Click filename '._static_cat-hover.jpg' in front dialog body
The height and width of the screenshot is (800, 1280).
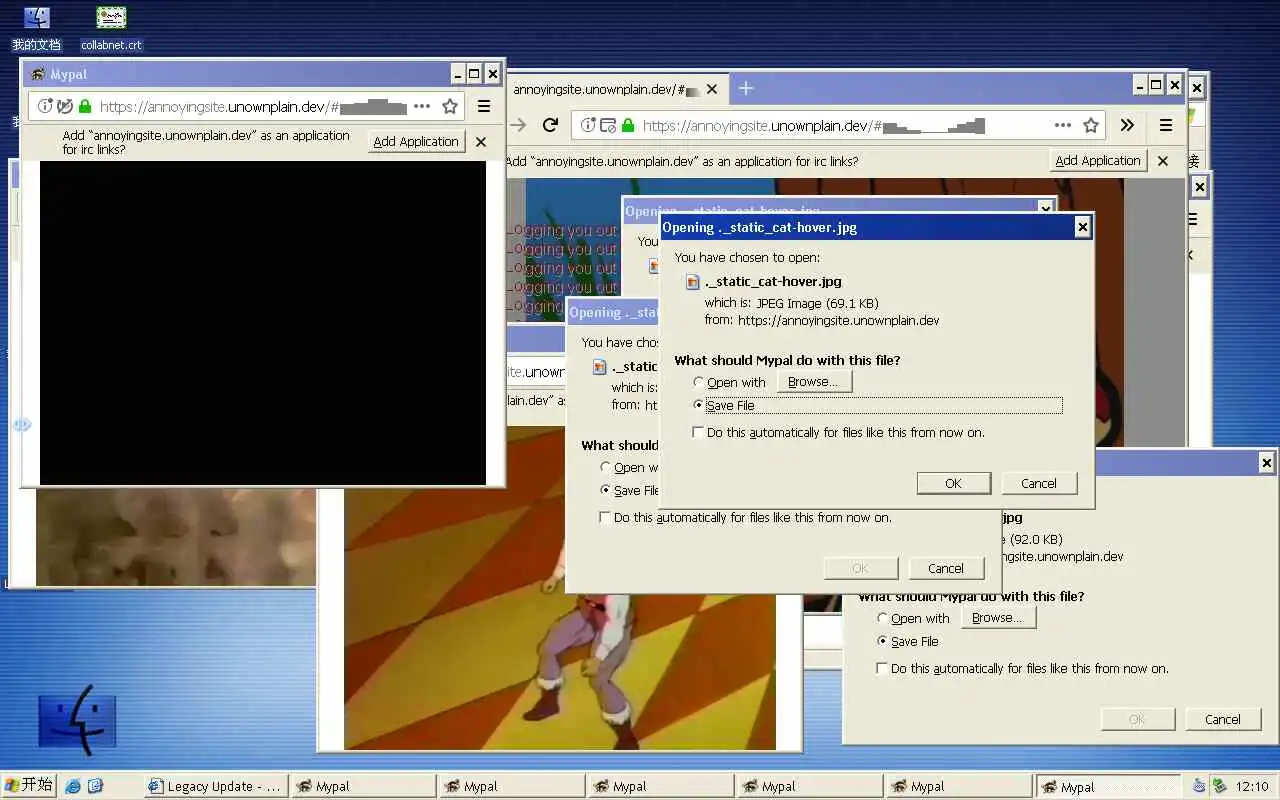774,282
